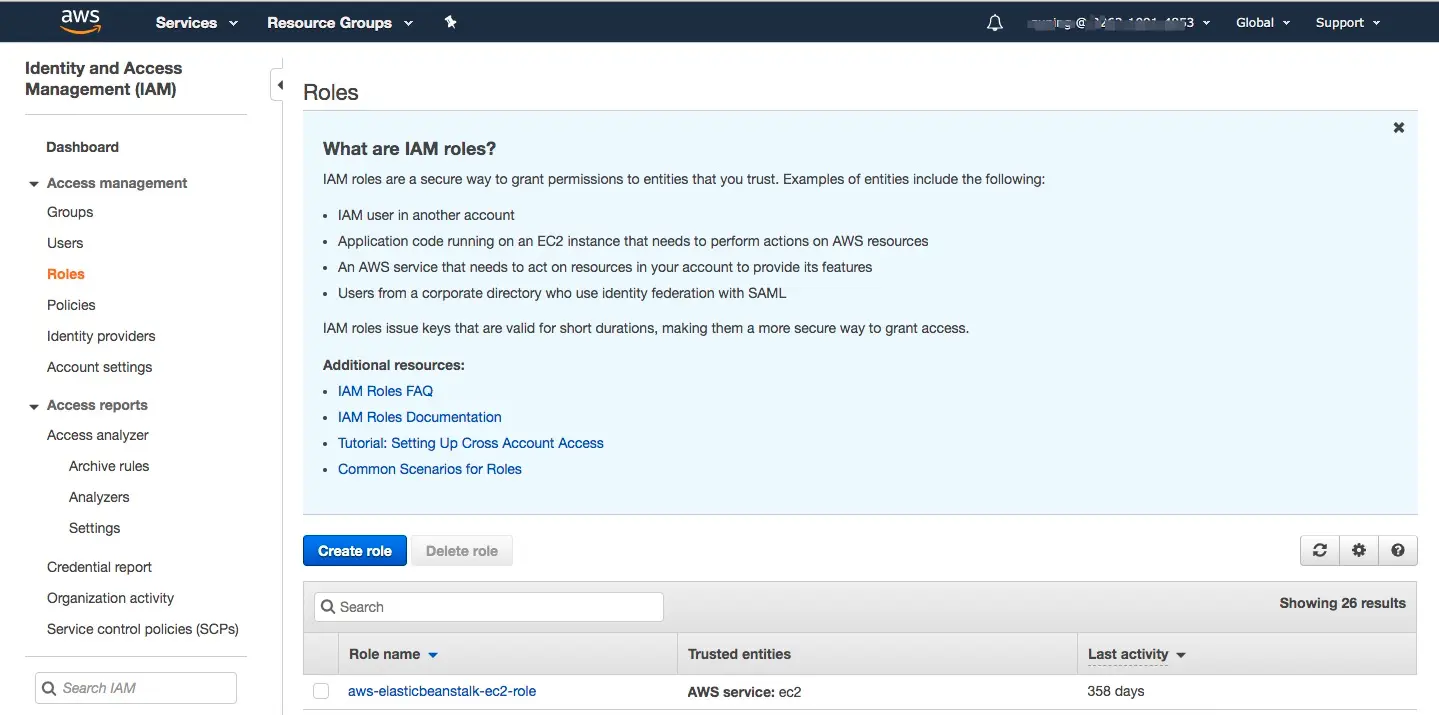The height and width of the screenshot is (715, 1439).
Task: Click the pin shortcuts icon in header
Action: 451,22
